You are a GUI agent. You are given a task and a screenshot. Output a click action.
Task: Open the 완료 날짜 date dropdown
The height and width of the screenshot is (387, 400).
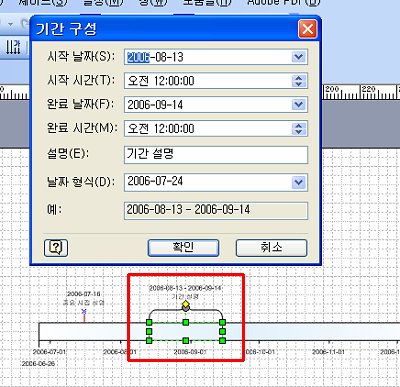299,105
